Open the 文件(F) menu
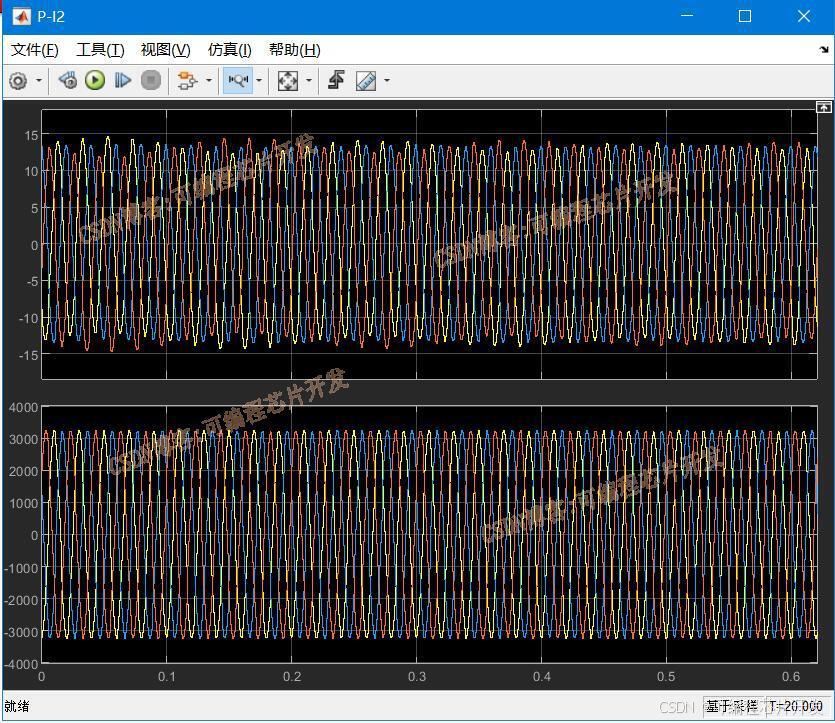Viewport: 835px width, 723px height. [x=35, y=50]
